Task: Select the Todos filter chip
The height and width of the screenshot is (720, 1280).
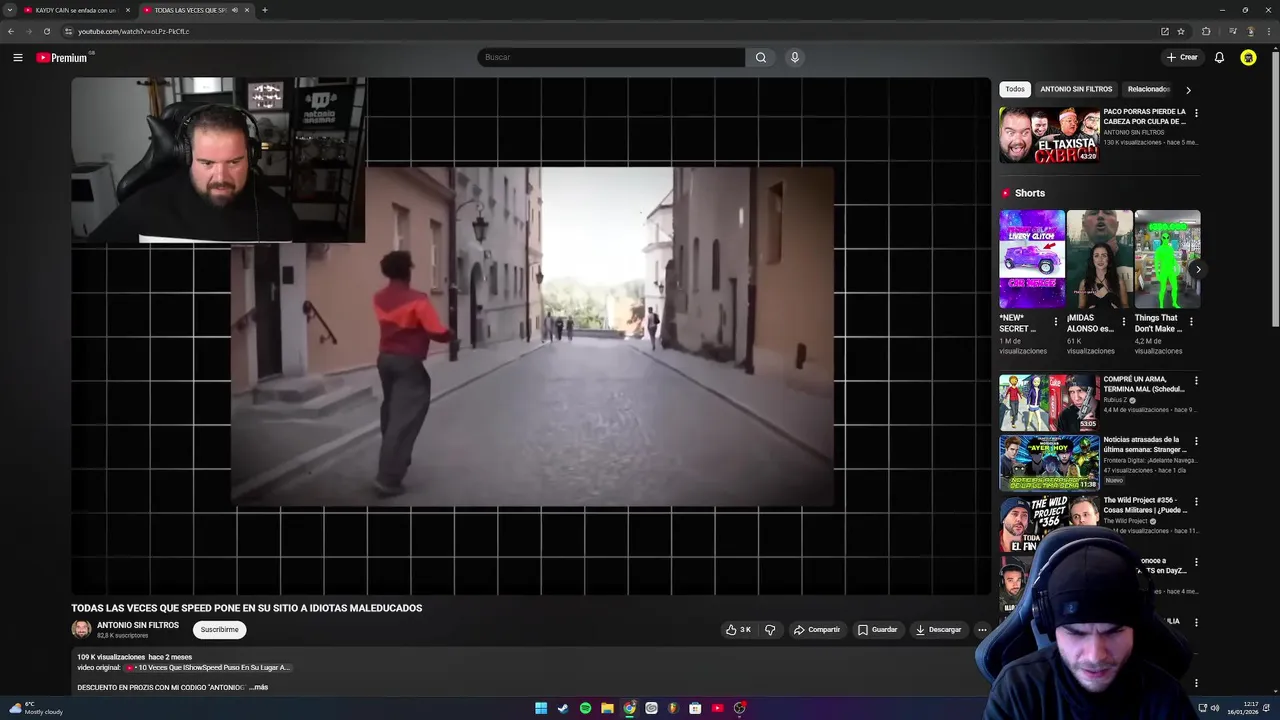Action: tap(1015, 89)
